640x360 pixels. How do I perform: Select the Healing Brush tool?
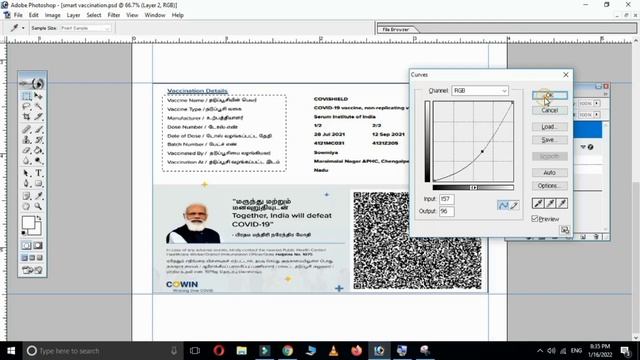pyautogui.click(x=27, y=130)
